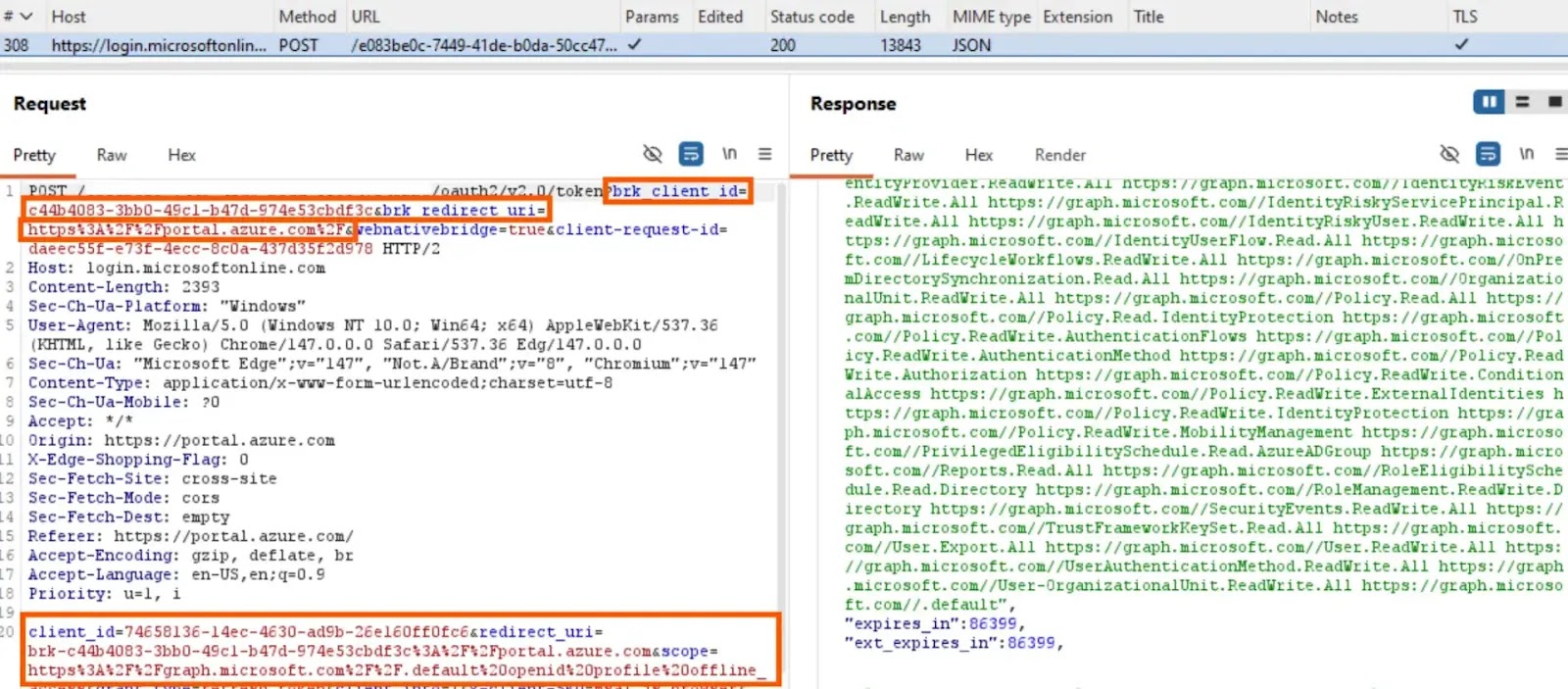Switch Request view to Raw tab
Image resolution: width=1568 pixels, height=689 pixels.
tap(112, 155)
